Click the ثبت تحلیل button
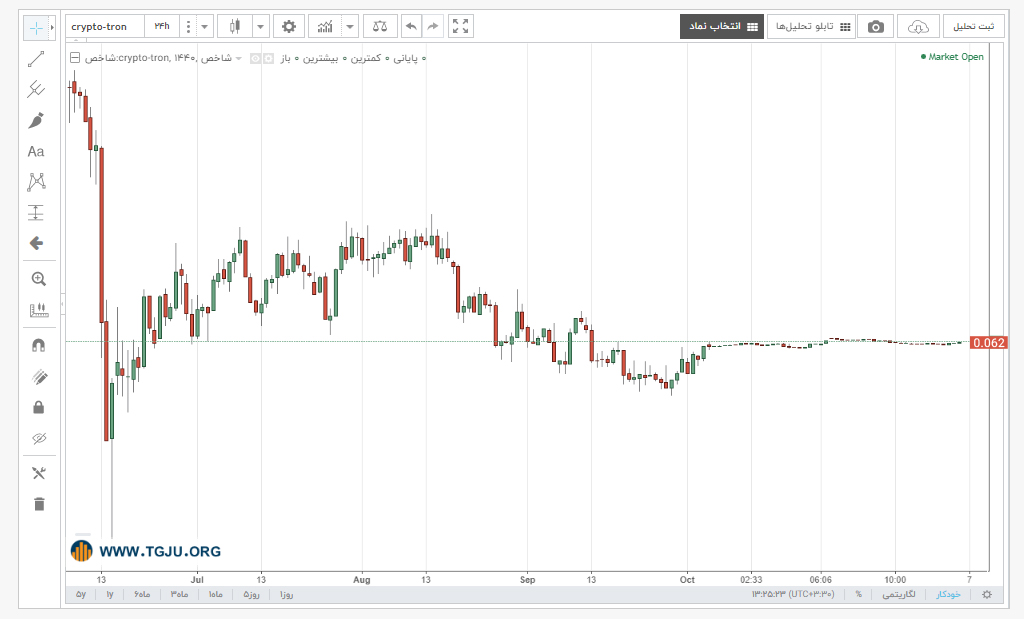This screenshot has height=619, width=1024. pos(973,27)
